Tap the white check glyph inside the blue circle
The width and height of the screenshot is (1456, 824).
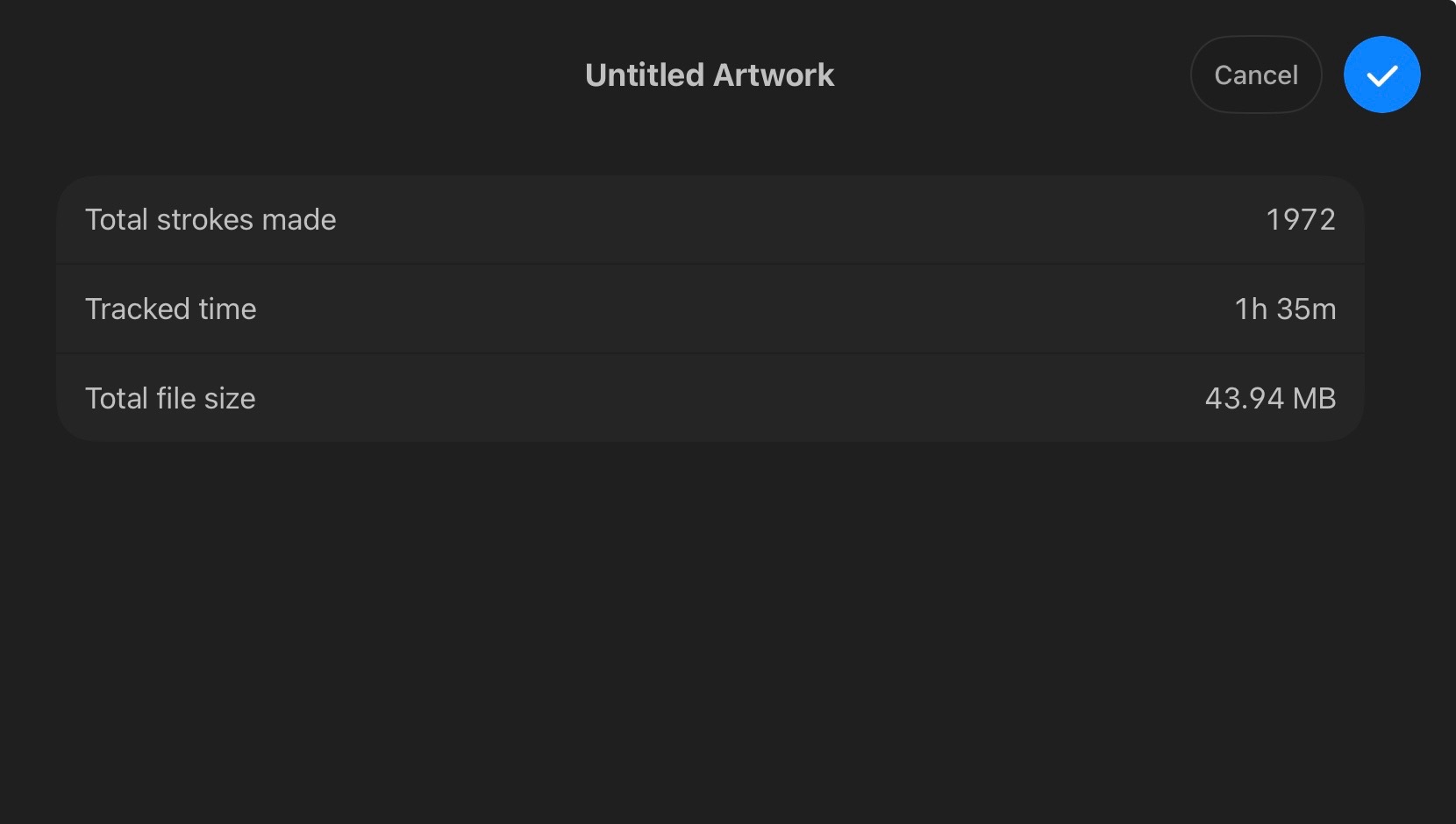tap(1382, 76)
